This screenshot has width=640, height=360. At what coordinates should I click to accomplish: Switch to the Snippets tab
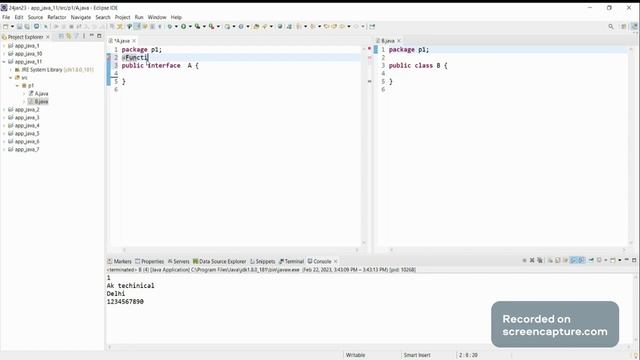(262, 261)
